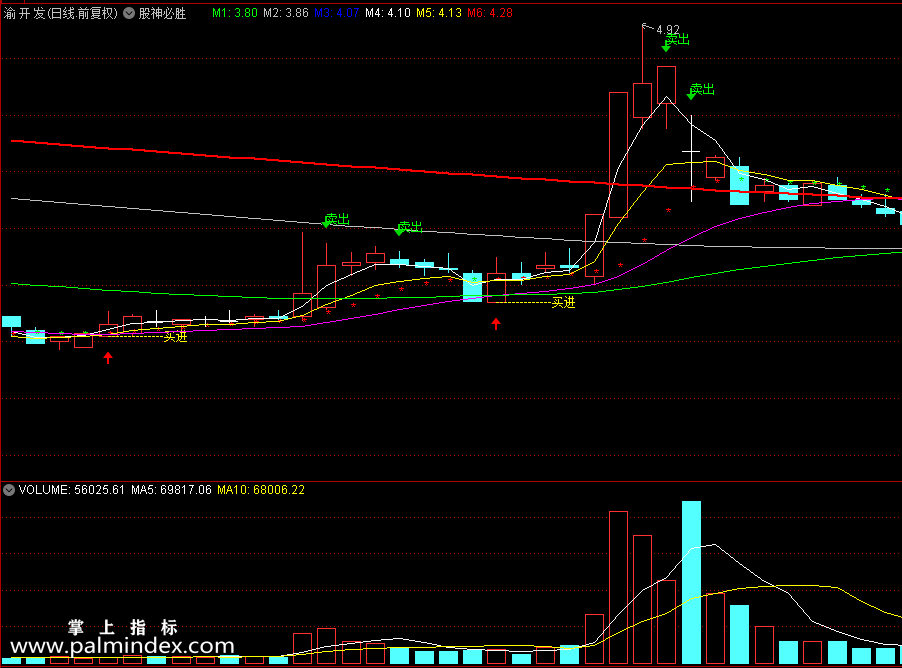This screenshot has height=668, width=902.
Task: Click the red up arrow under second buy signal
Action: (496, 324)
